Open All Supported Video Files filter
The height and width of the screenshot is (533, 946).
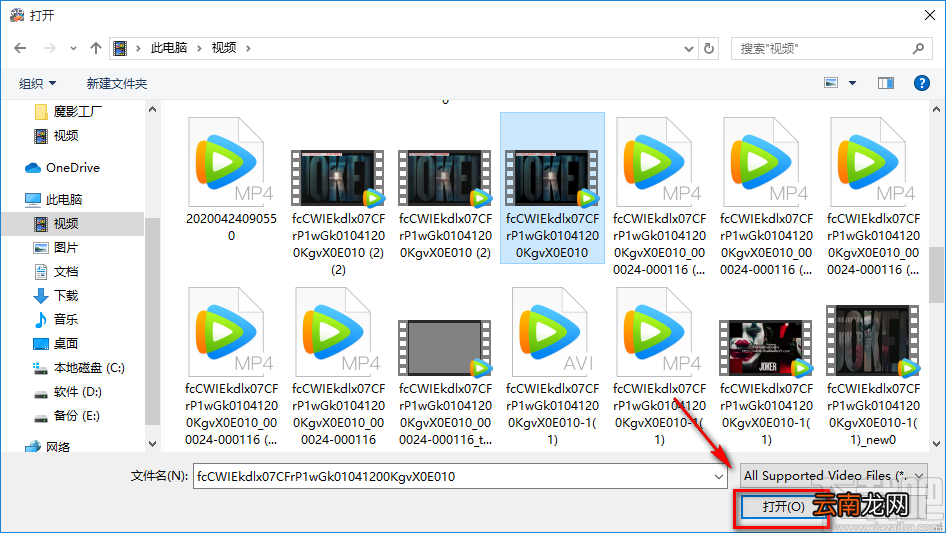834,476
